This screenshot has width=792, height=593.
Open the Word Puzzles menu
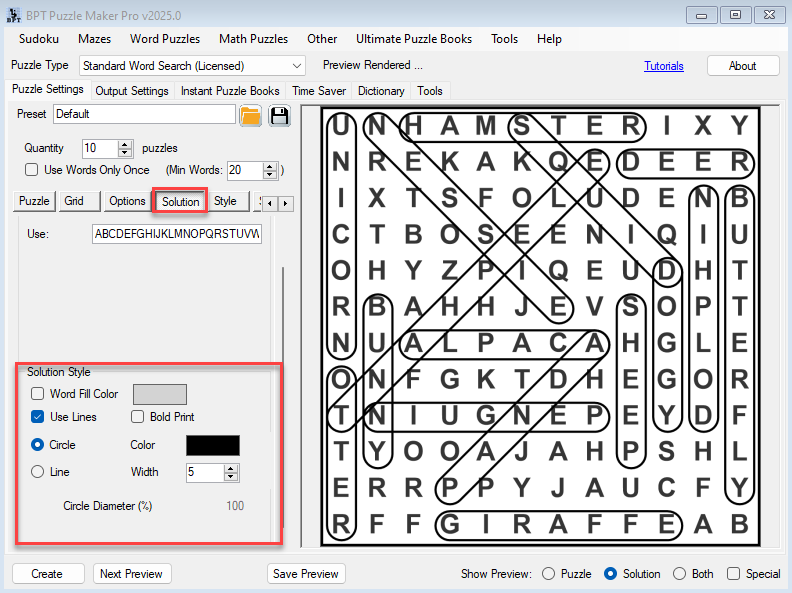click(165, 39)
